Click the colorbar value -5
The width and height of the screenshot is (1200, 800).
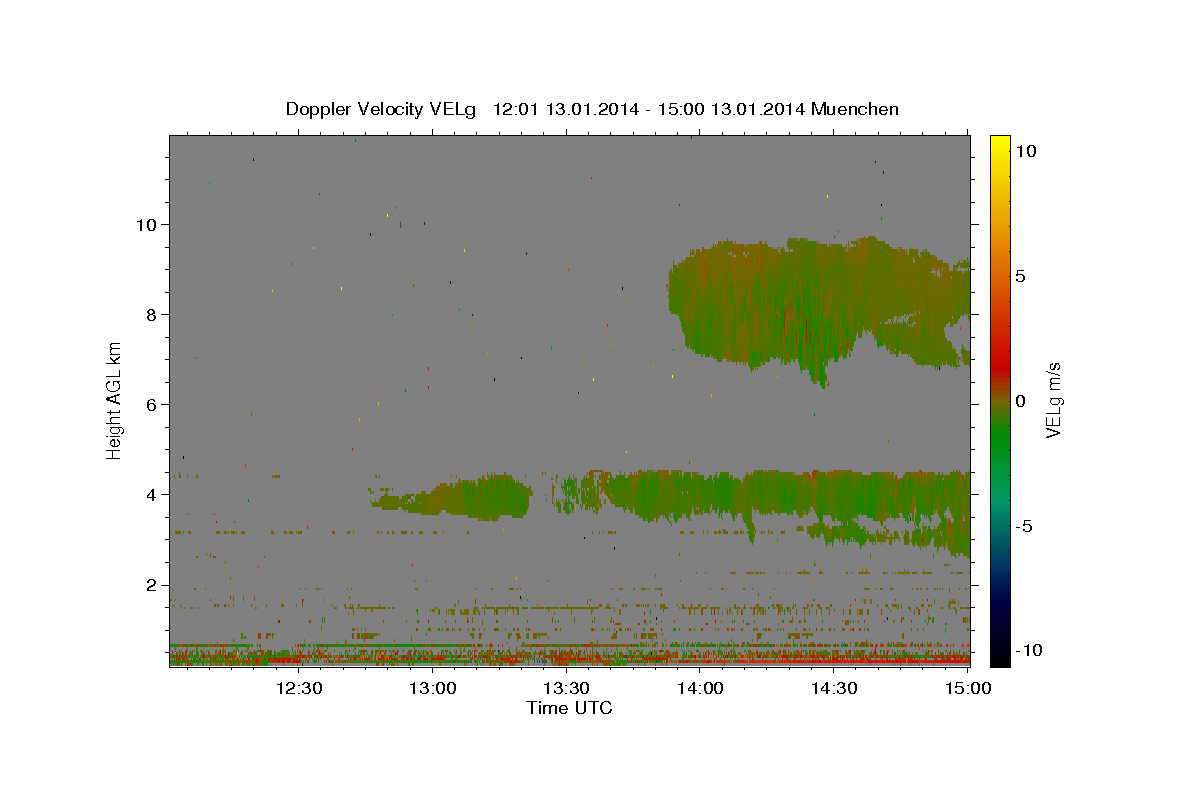click(1024, 526)
